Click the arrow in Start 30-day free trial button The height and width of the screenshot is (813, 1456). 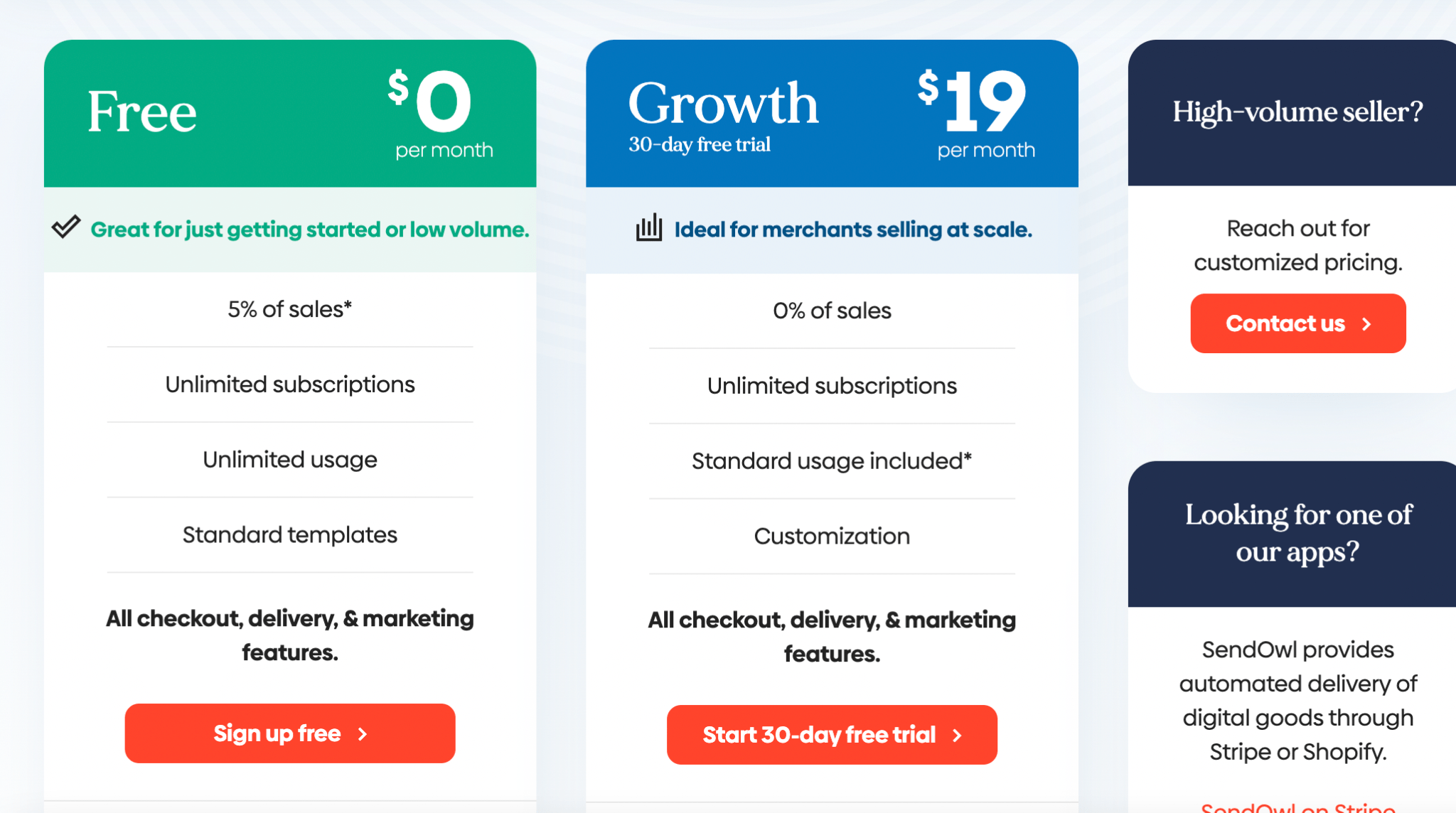958,735
